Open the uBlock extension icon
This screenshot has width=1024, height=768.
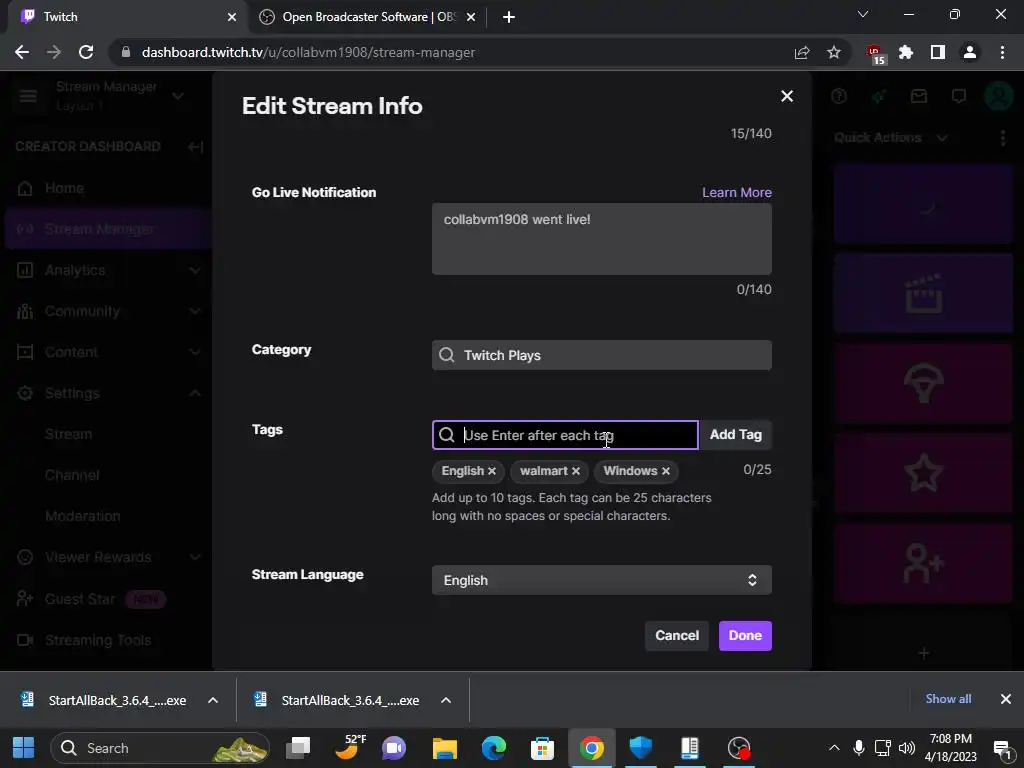tap(875, 54)
